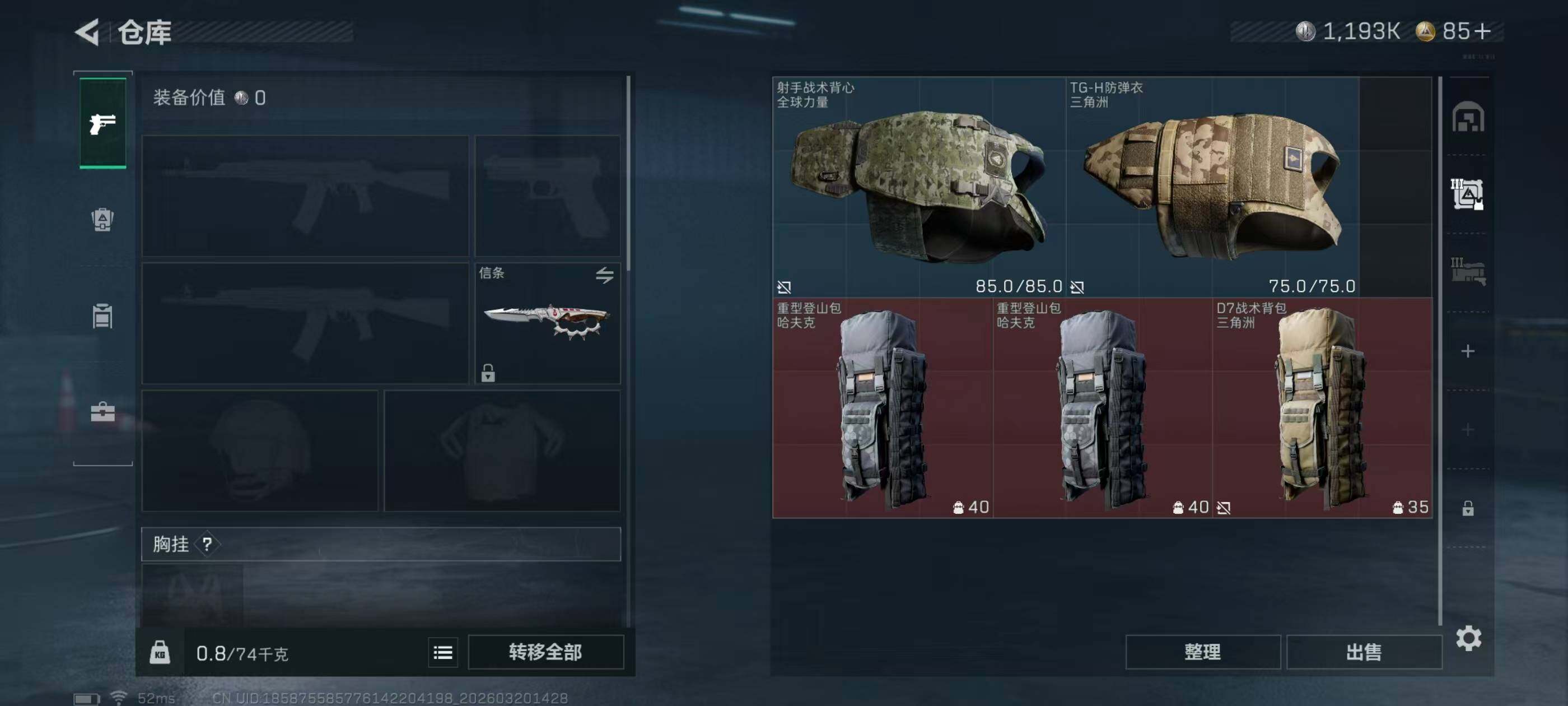Image resolution: width=1568 pixels, height=706 pixels.
Task: Select the main stash house icon
Action: [x=1468, y=117]
